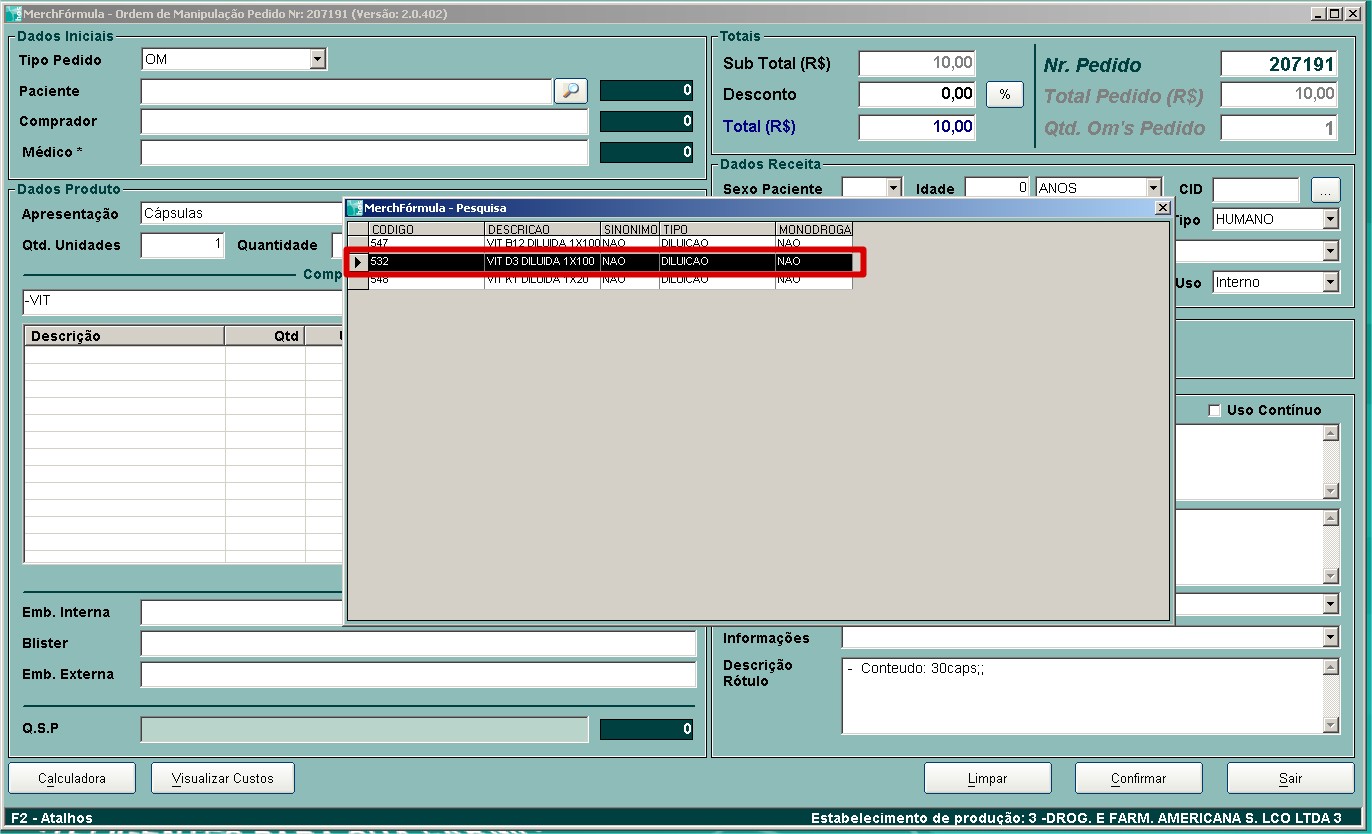Open the Informações dropdown
The width and height of the screenshot is (1372, 834).
pyautogui.click(x=1329, y=638)
